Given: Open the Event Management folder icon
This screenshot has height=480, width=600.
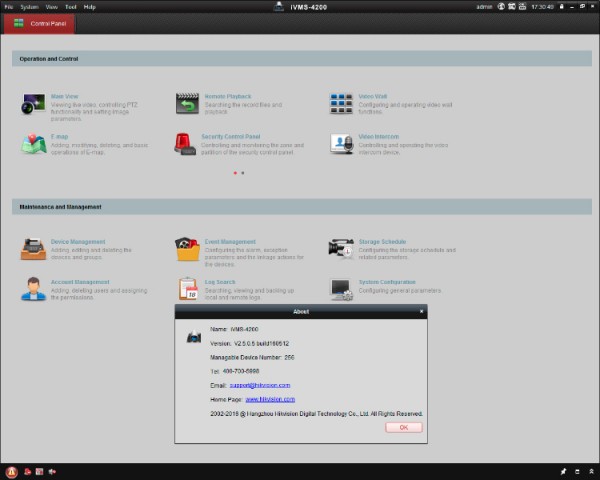Looking at the screenshot, I should [188, 249].
